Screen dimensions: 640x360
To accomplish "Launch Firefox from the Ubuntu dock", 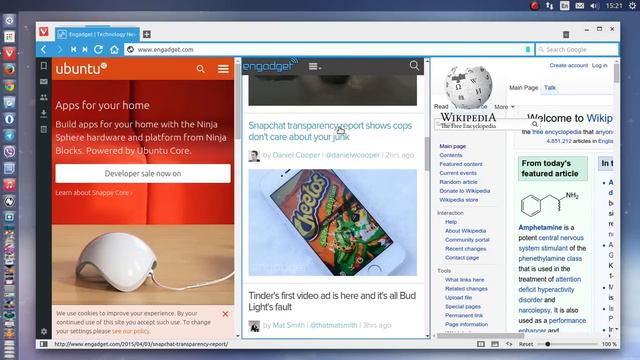I will (9, 69).
